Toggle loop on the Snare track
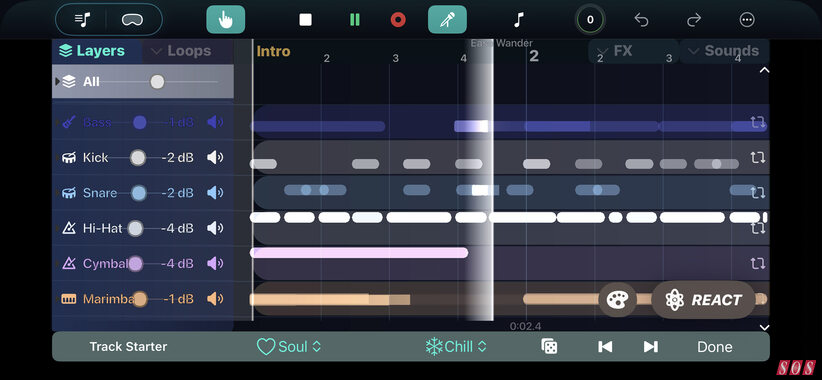The height and width of the screenshot is (380, 822). tap(758, 192)
